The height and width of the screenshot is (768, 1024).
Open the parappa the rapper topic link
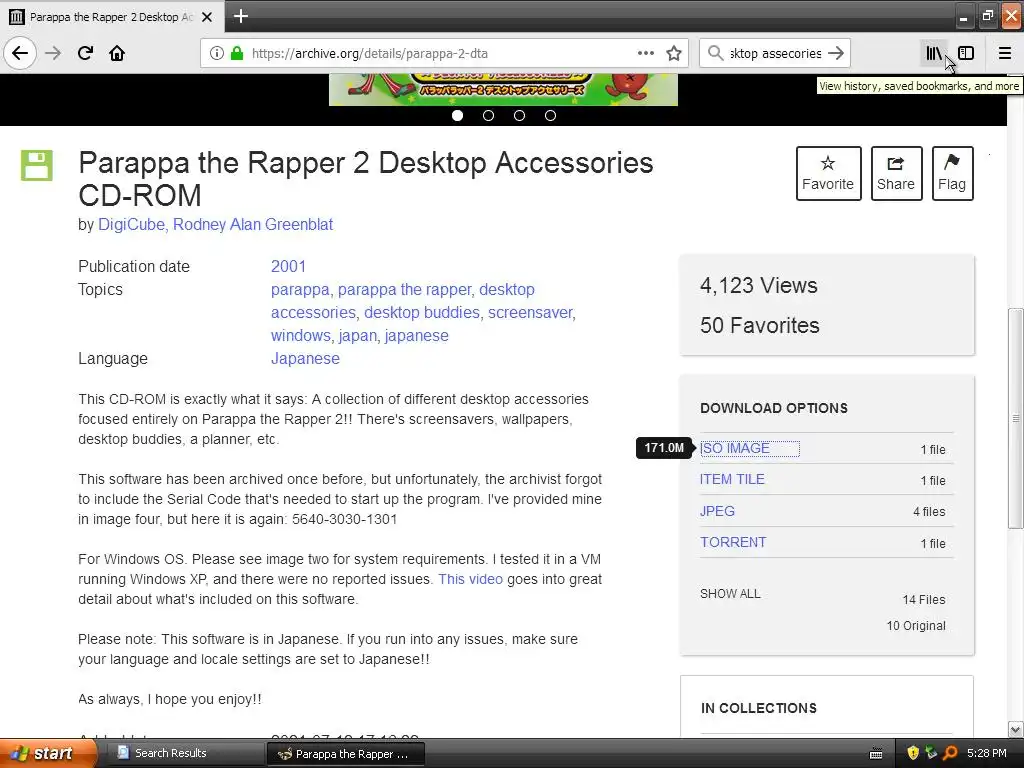click(404, 289)
